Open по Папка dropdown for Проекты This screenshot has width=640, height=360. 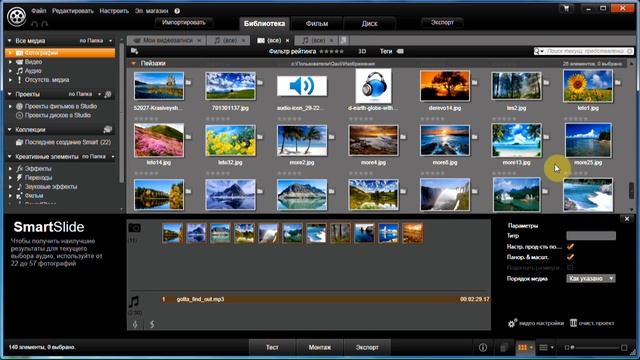coord(84,94)
